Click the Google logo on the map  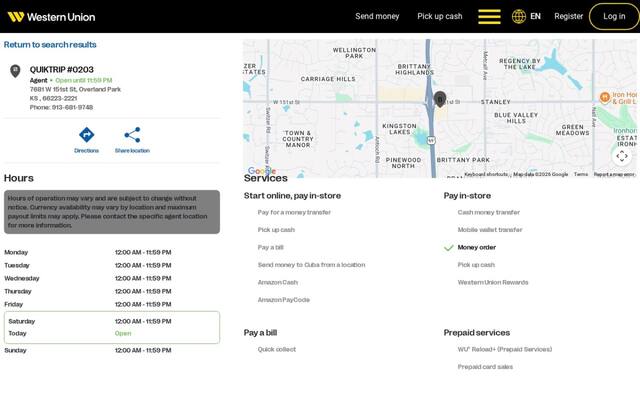coord(262,171)
